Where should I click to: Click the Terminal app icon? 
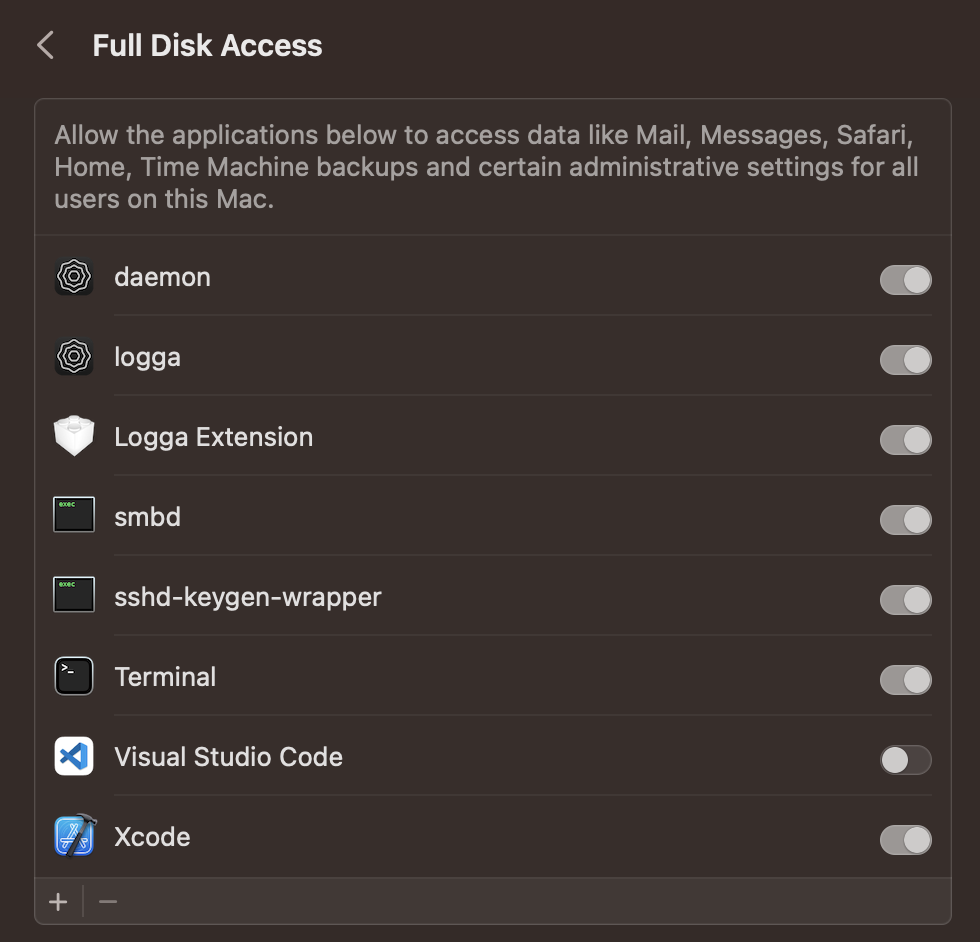73,676
